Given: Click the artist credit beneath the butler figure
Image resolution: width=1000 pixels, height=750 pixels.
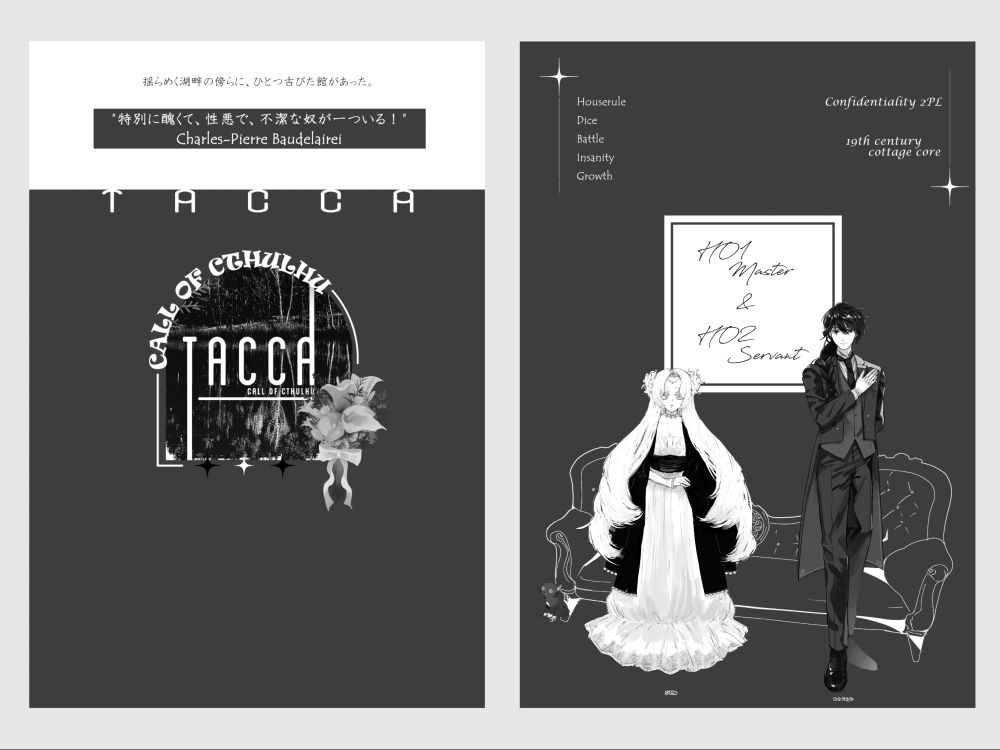Looking at the screenshot, I should [843, 700].
